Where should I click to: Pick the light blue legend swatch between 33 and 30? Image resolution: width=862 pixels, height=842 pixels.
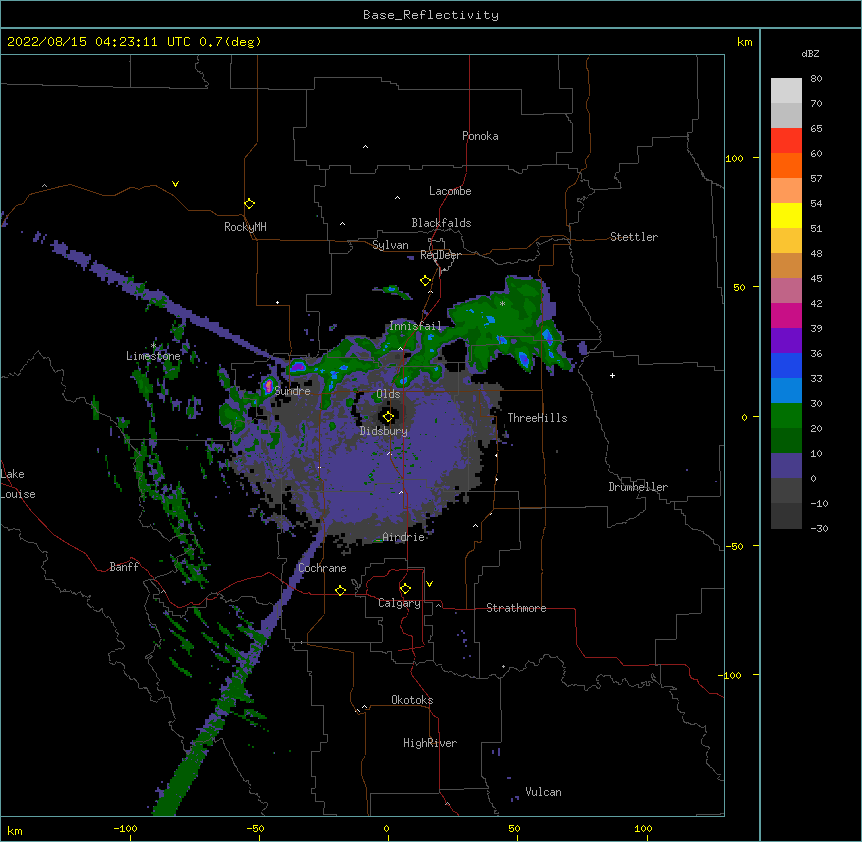(x=786, y=390)
